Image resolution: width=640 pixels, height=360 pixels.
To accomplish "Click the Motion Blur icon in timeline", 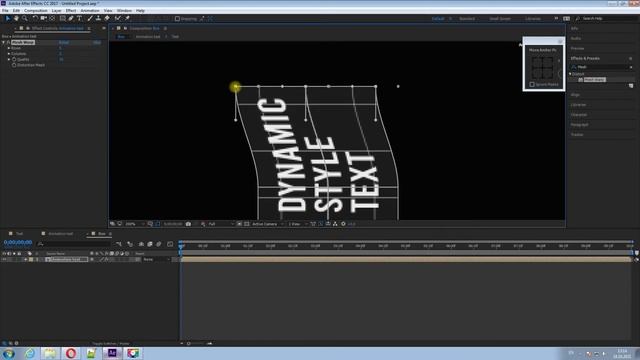I will tap(159, 244).
